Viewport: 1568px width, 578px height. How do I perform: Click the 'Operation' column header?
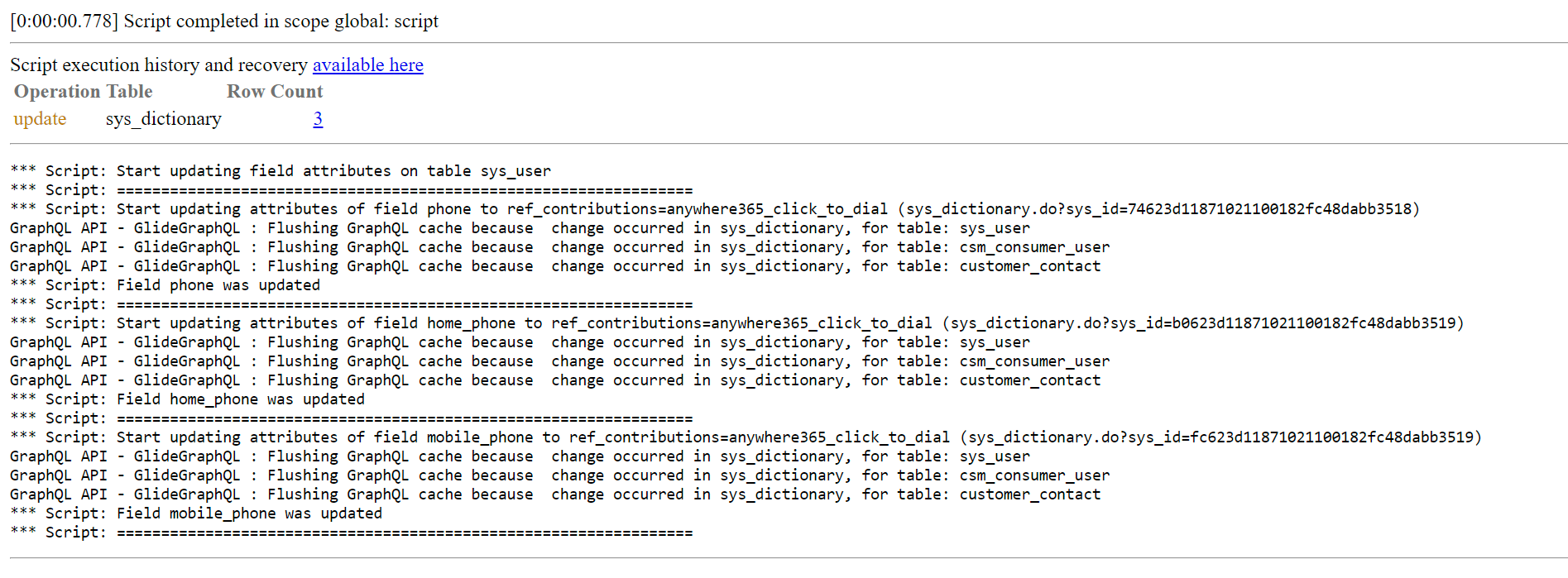click(57, 92)
